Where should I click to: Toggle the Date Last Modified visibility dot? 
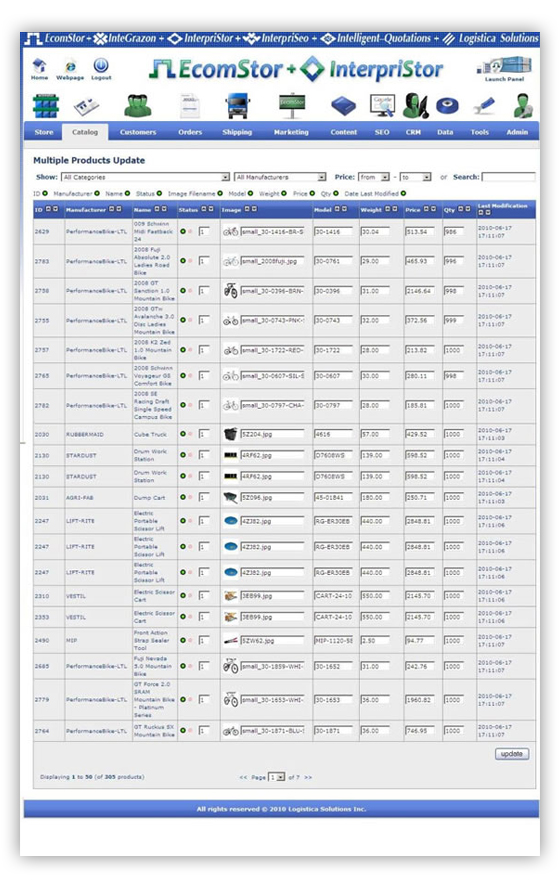pos(403,193)
